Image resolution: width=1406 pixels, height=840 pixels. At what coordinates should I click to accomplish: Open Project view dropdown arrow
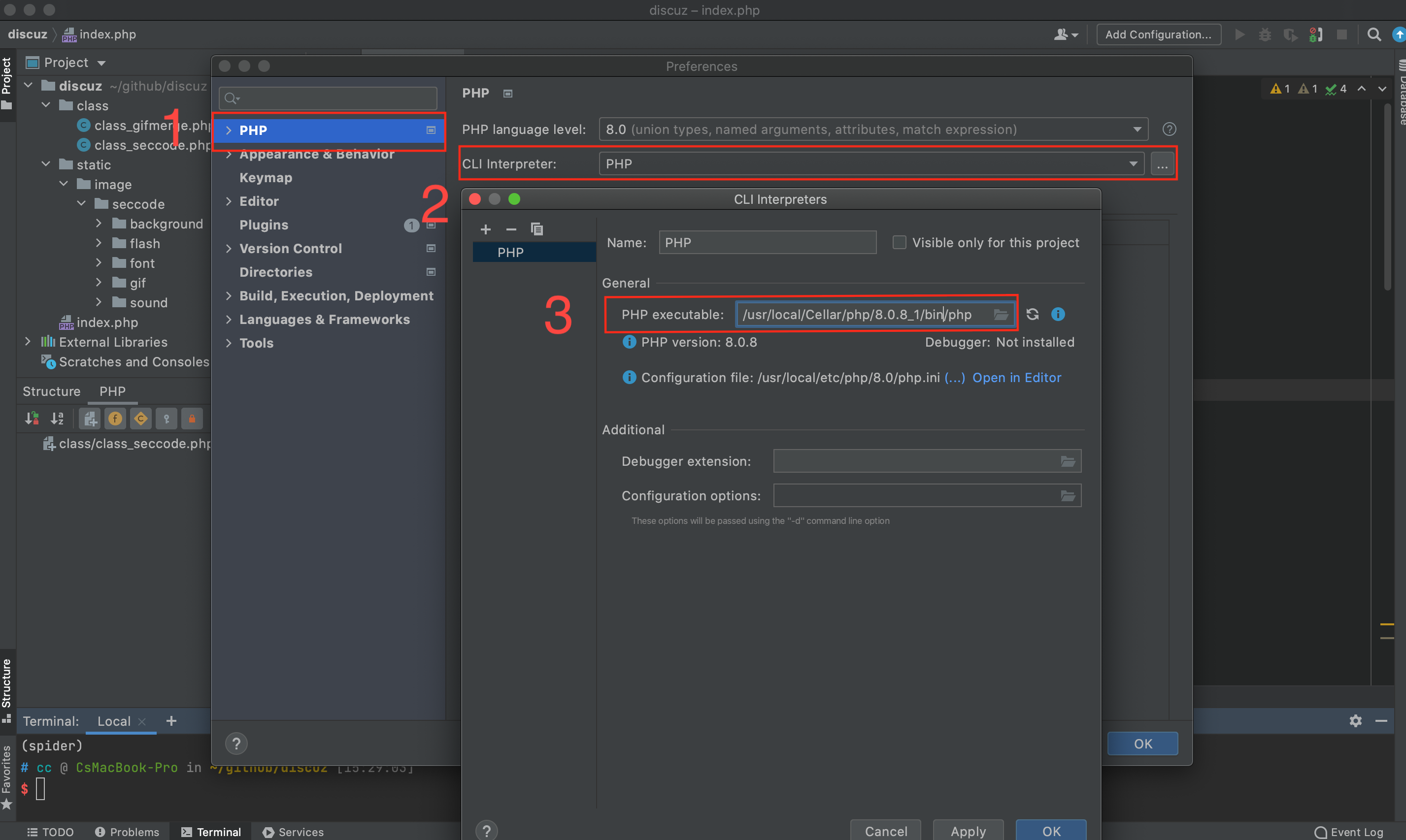pyautogui.click(x=101, y=63)
